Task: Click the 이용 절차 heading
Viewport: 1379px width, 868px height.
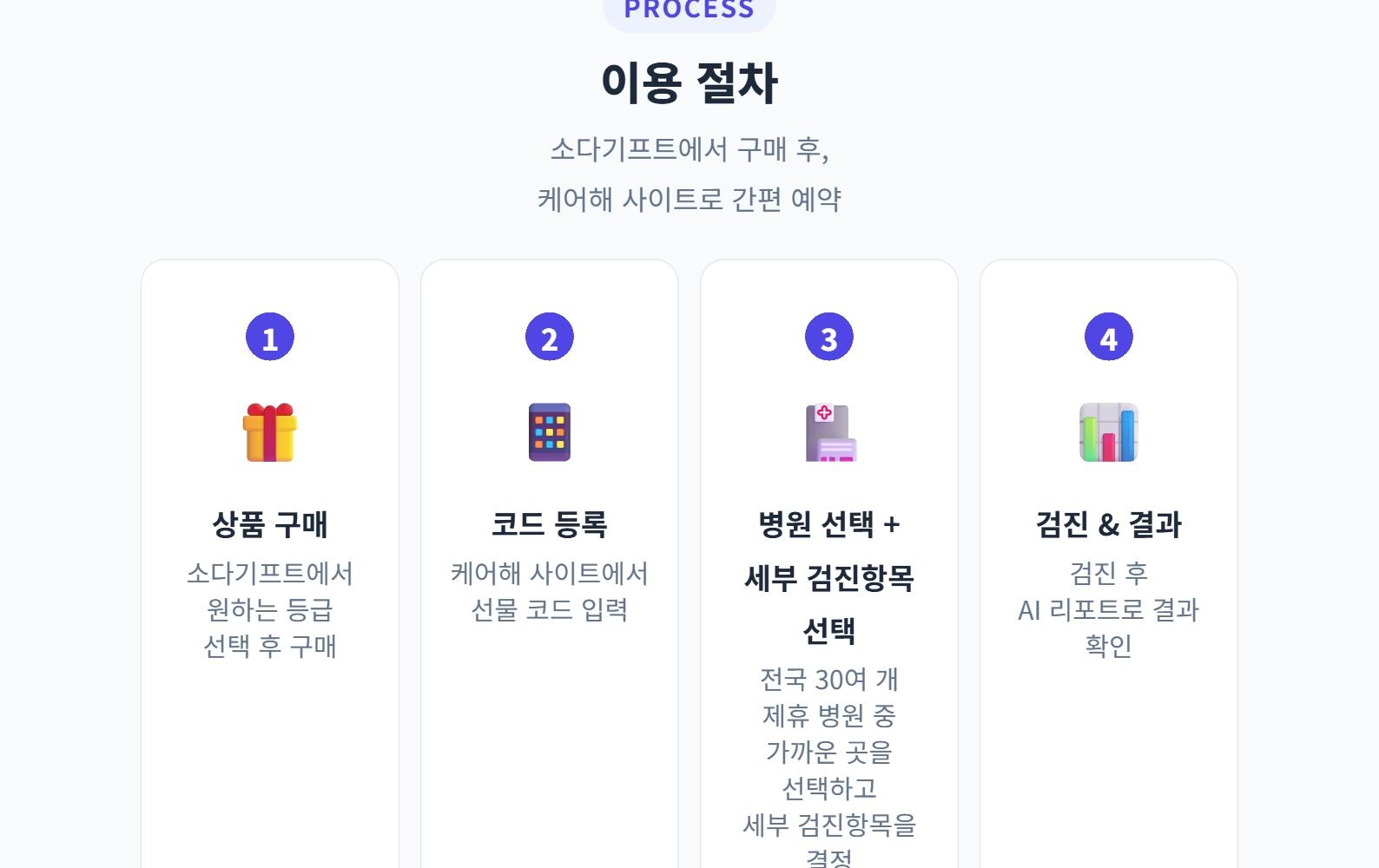Action: [689, 83]
